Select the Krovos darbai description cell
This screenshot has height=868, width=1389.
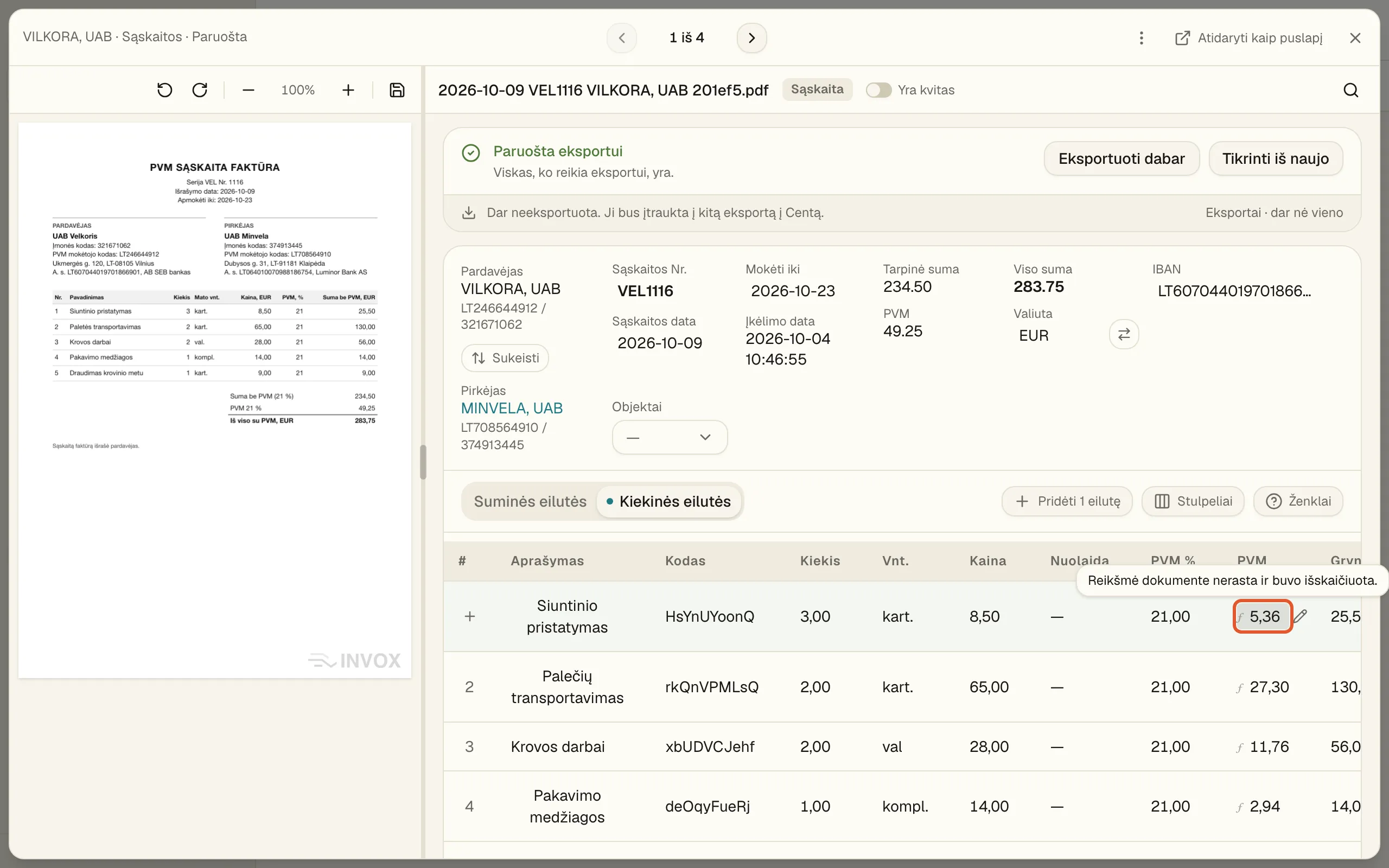point(557,746)
